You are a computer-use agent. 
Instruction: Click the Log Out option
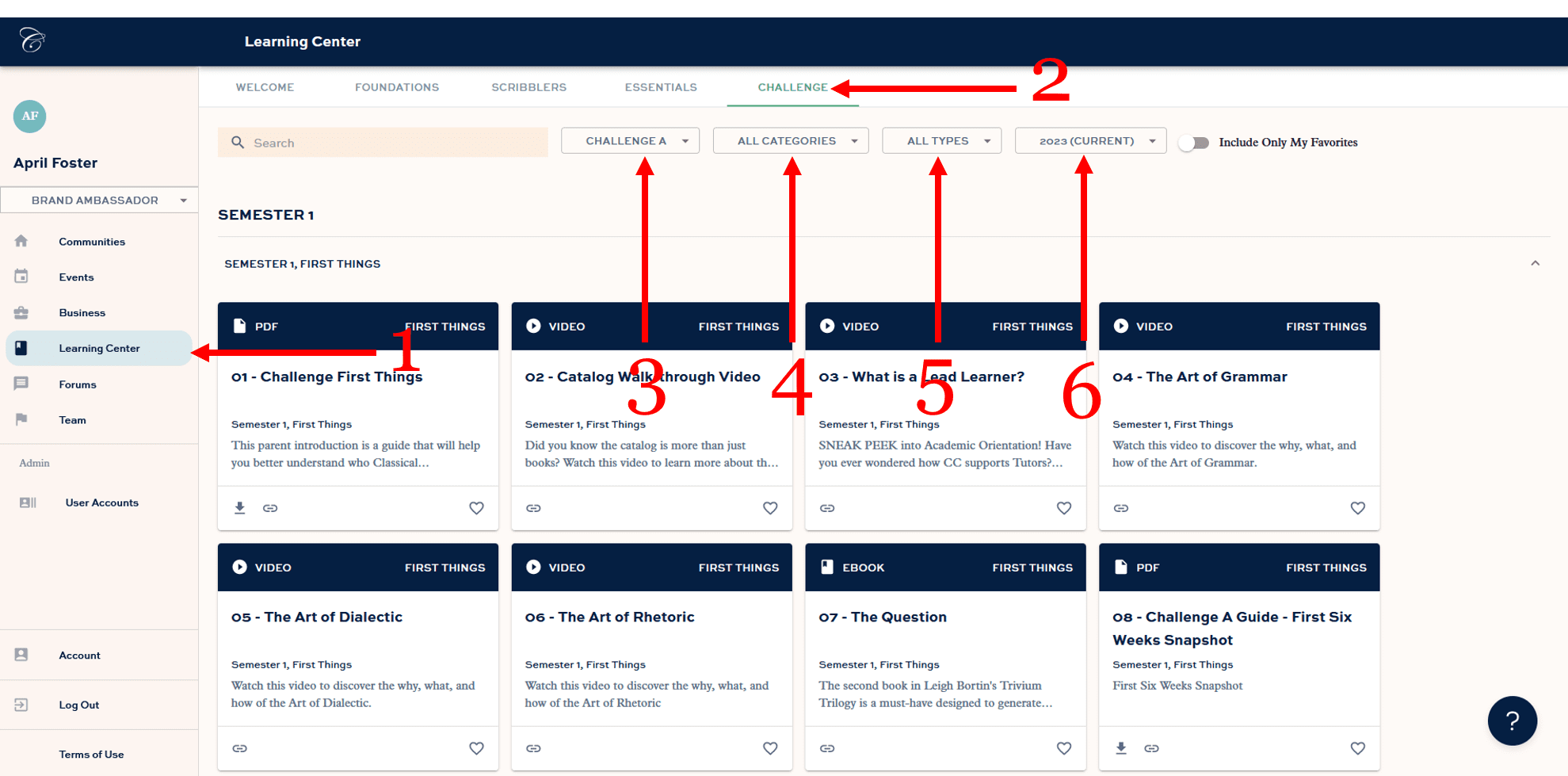pyautogui.click(x=78, y=705)
